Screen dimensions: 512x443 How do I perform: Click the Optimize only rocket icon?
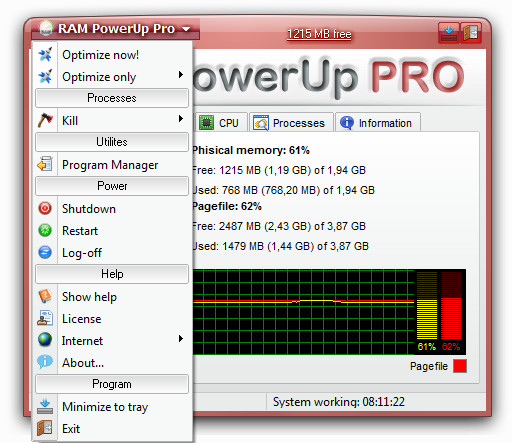coord(45,77)
